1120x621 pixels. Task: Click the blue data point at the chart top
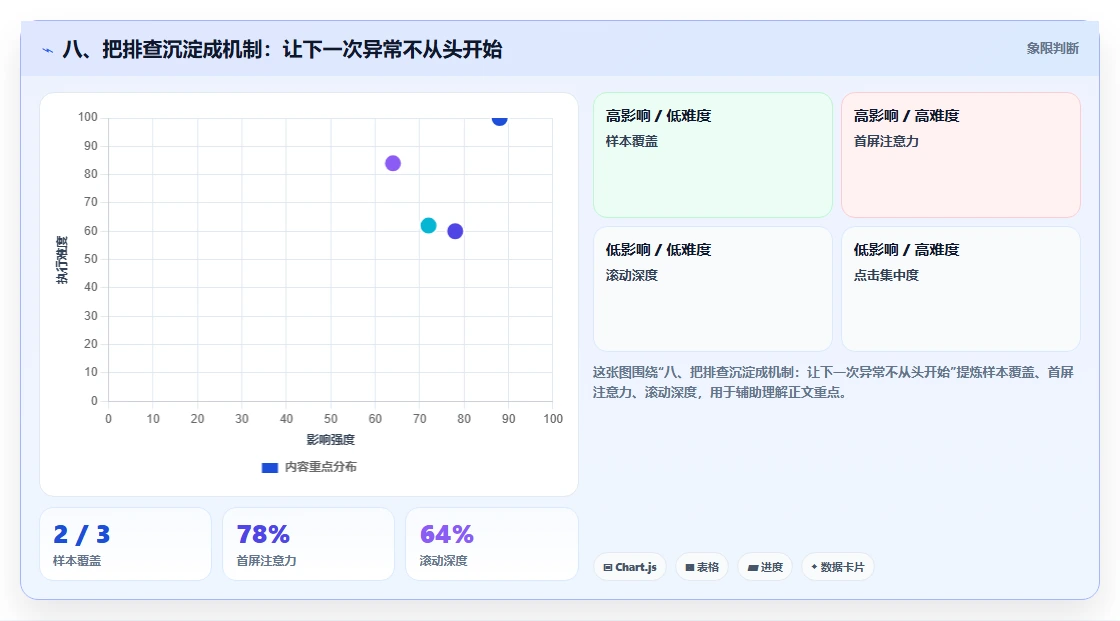click(x=499, y=119)
